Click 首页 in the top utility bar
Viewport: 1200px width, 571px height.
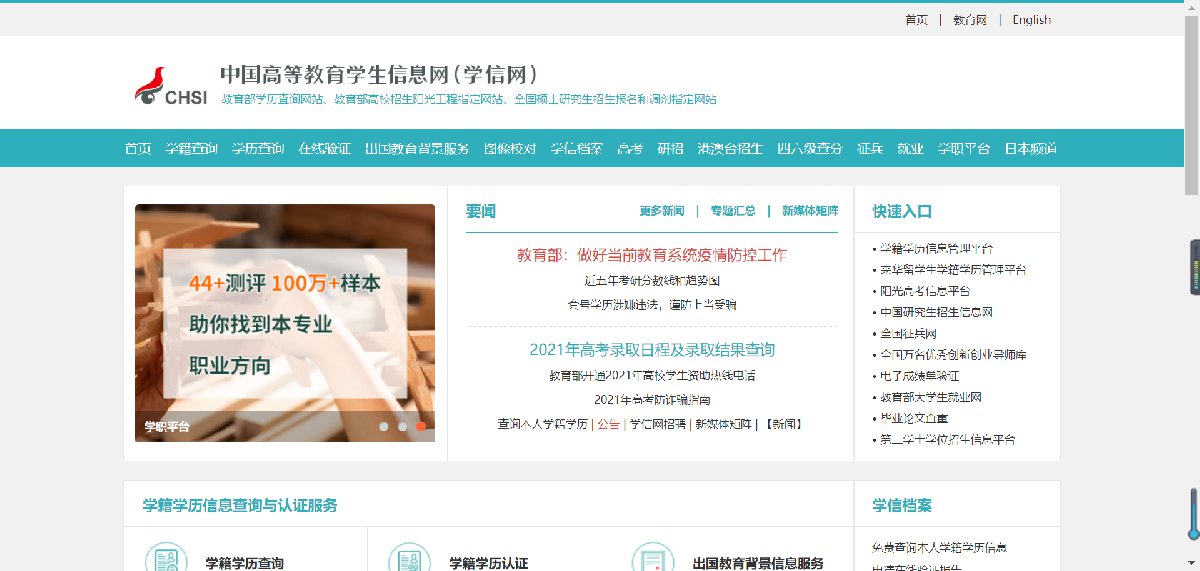(x=916, y=20)
